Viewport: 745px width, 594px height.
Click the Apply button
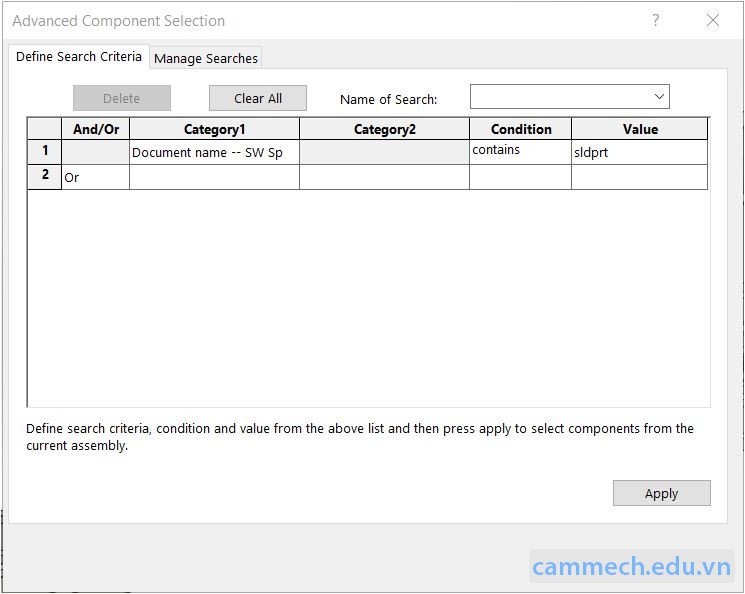pyautogui.click(x=661, y=493)
